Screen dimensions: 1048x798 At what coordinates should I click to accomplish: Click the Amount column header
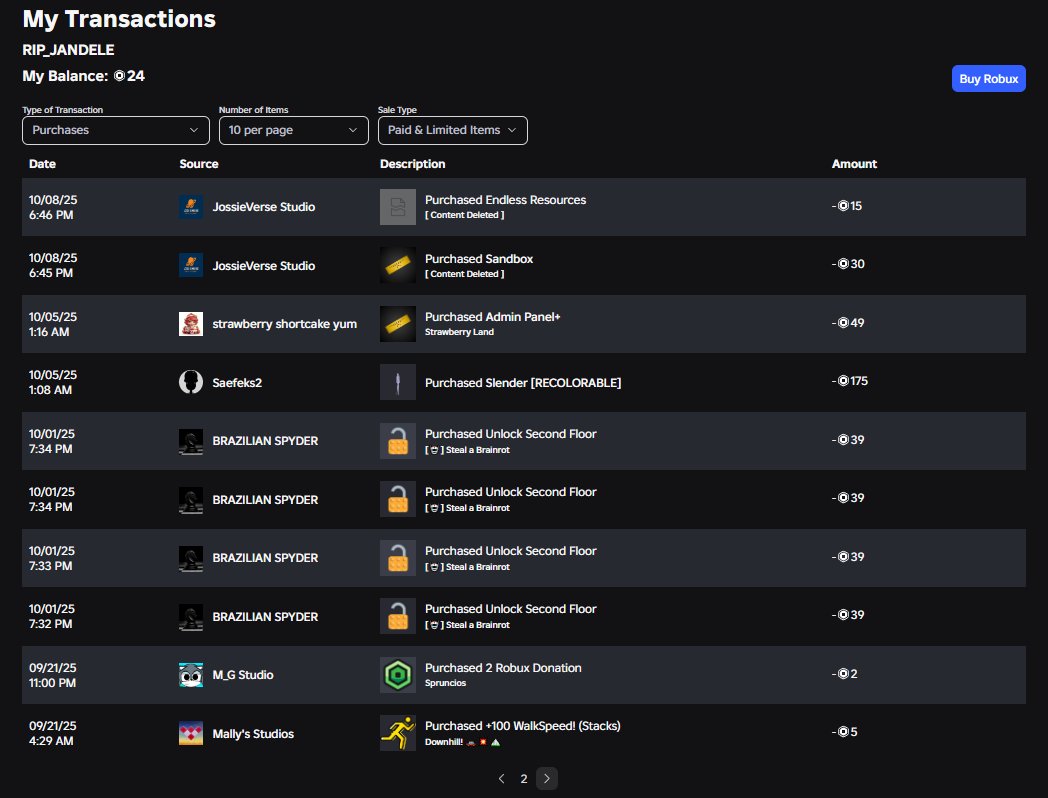coord(854,164)
